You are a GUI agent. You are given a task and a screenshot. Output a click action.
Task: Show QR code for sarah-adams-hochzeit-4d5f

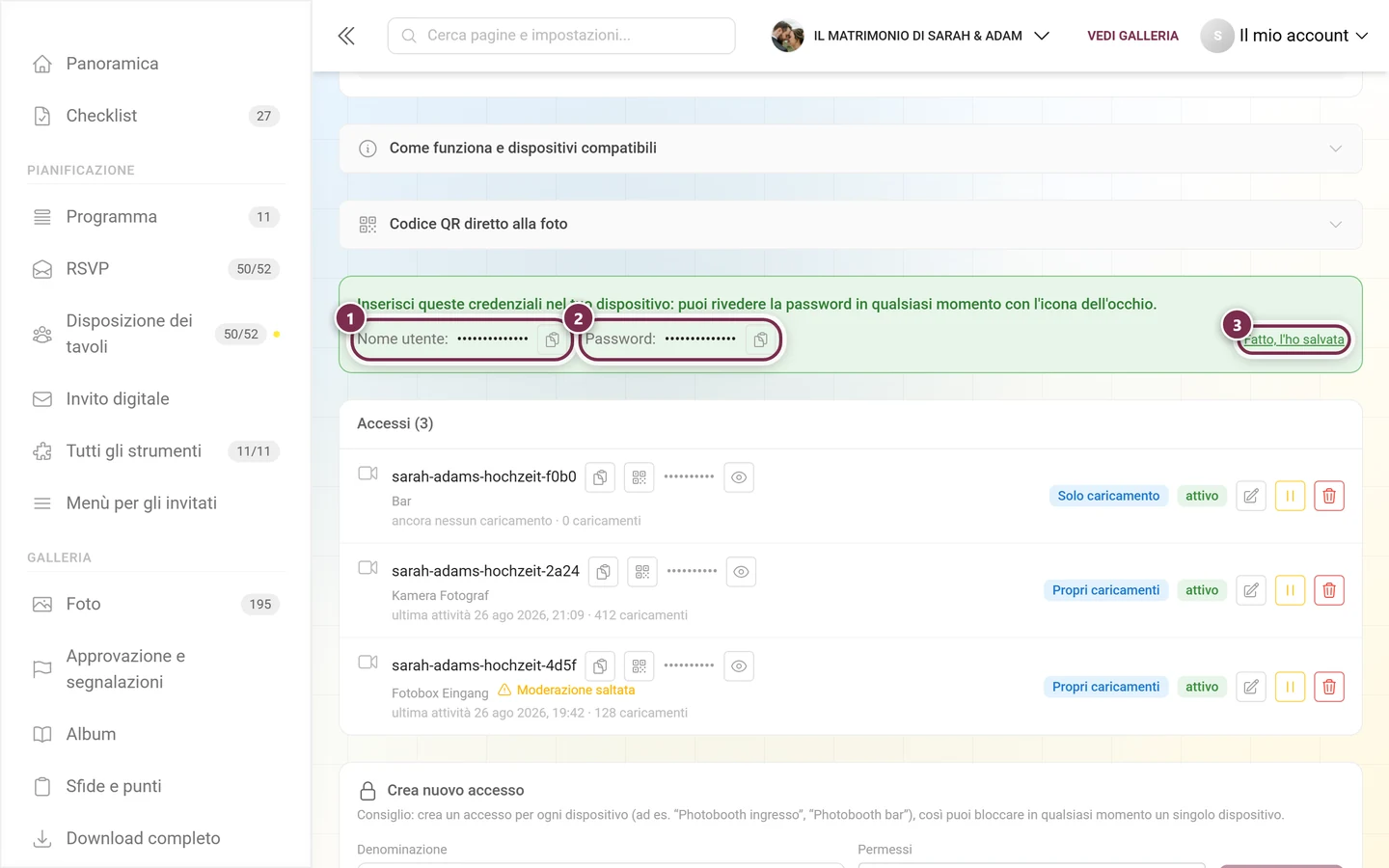tap(639, 666)
